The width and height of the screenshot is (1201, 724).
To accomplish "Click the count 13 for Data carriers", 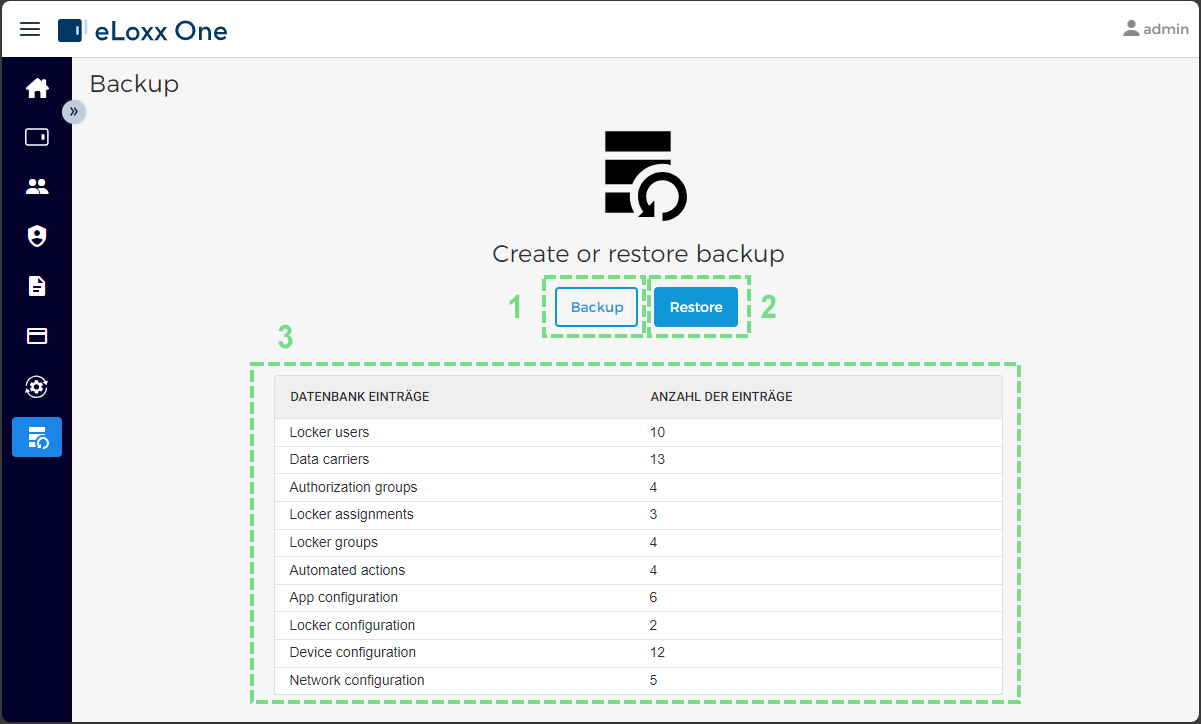I will click(x=657, y=460).
